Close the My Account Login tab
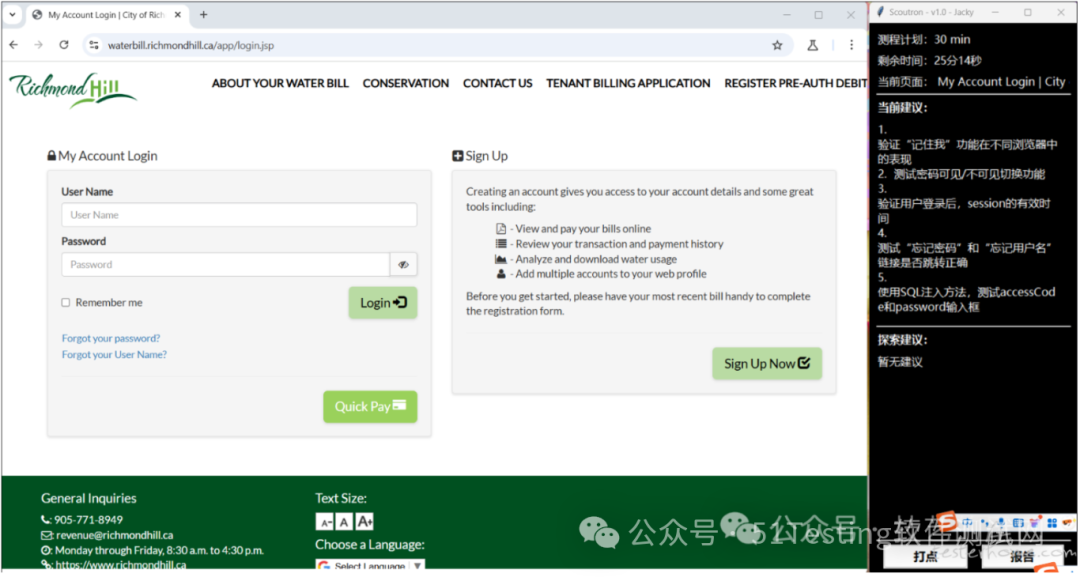This screenshot has height=577, width=1080. pyautogui.click(x=178, y=14)
